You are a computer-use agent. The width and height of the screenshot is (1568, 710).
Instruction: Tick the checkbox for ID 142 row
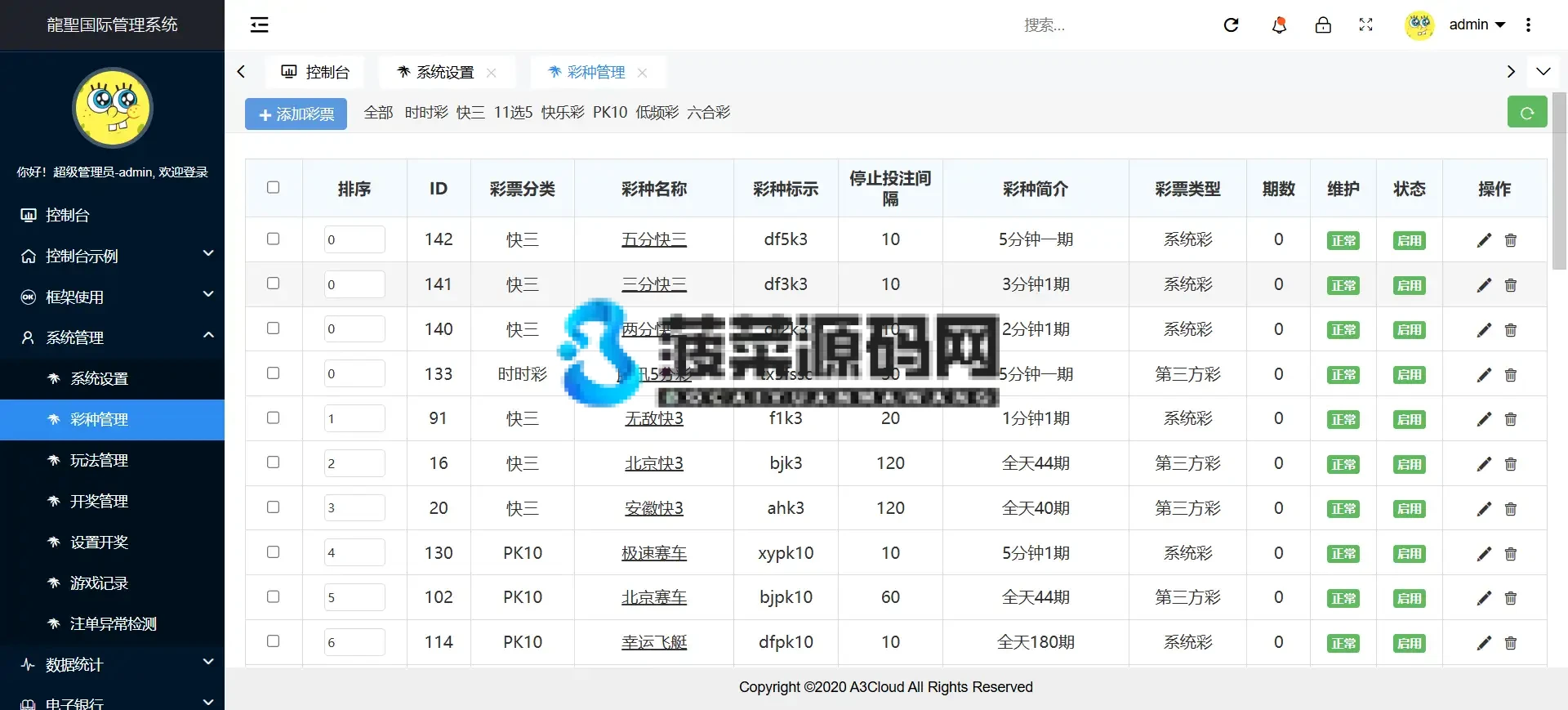[274, 239]
